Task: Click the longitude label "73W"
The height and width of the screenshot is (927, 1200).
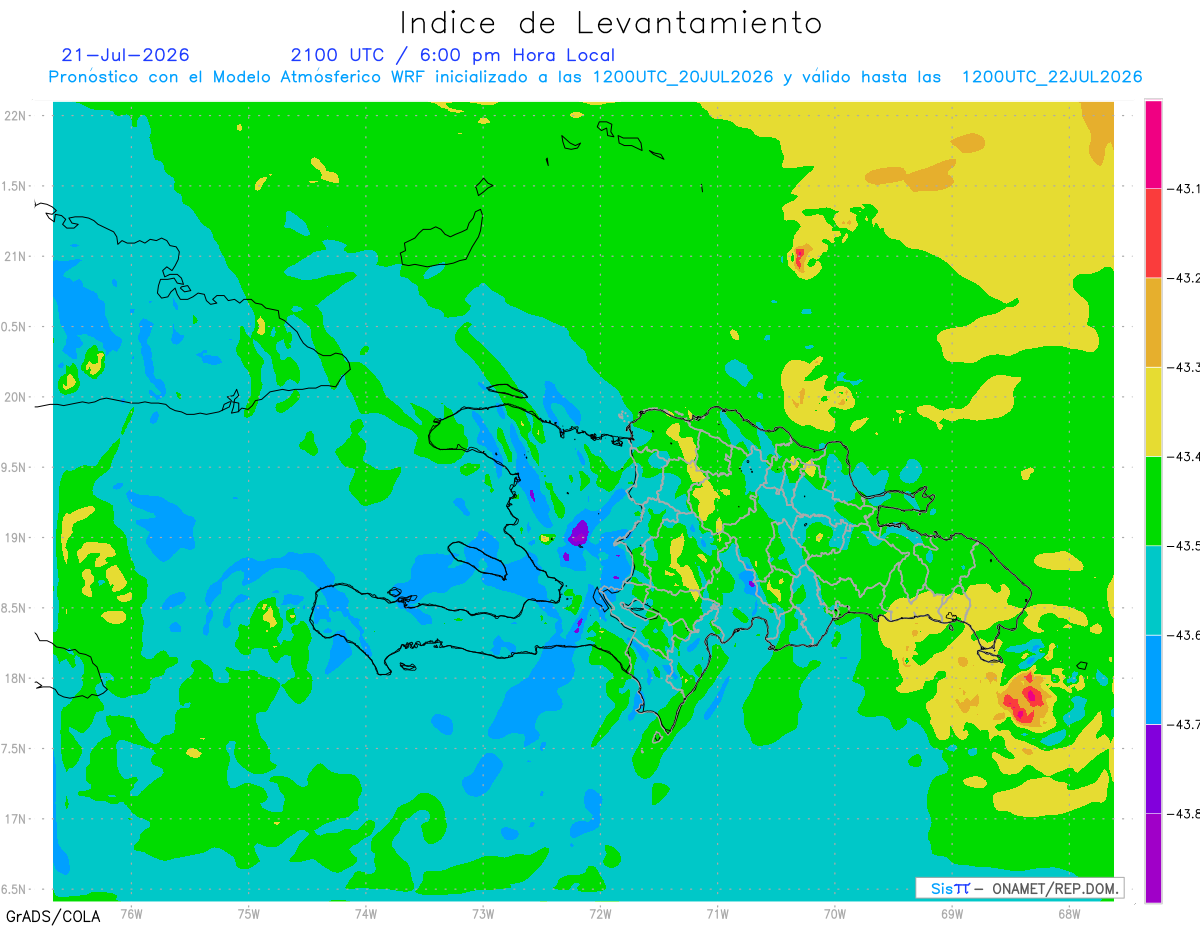Action: click(x=483, y=913)
